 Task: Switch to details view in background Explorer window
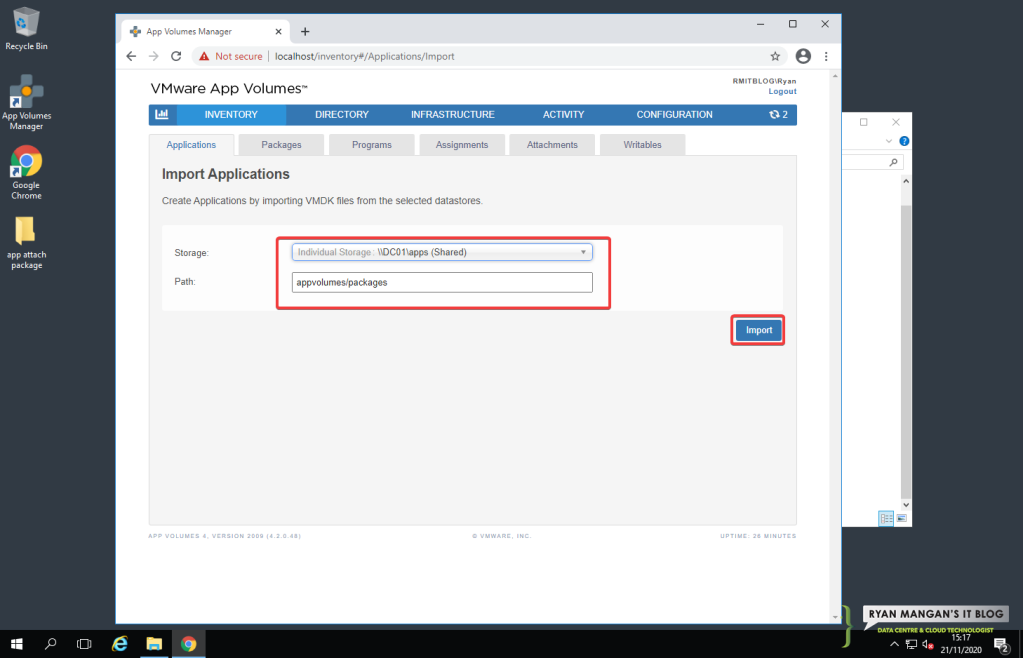[886, 518]
